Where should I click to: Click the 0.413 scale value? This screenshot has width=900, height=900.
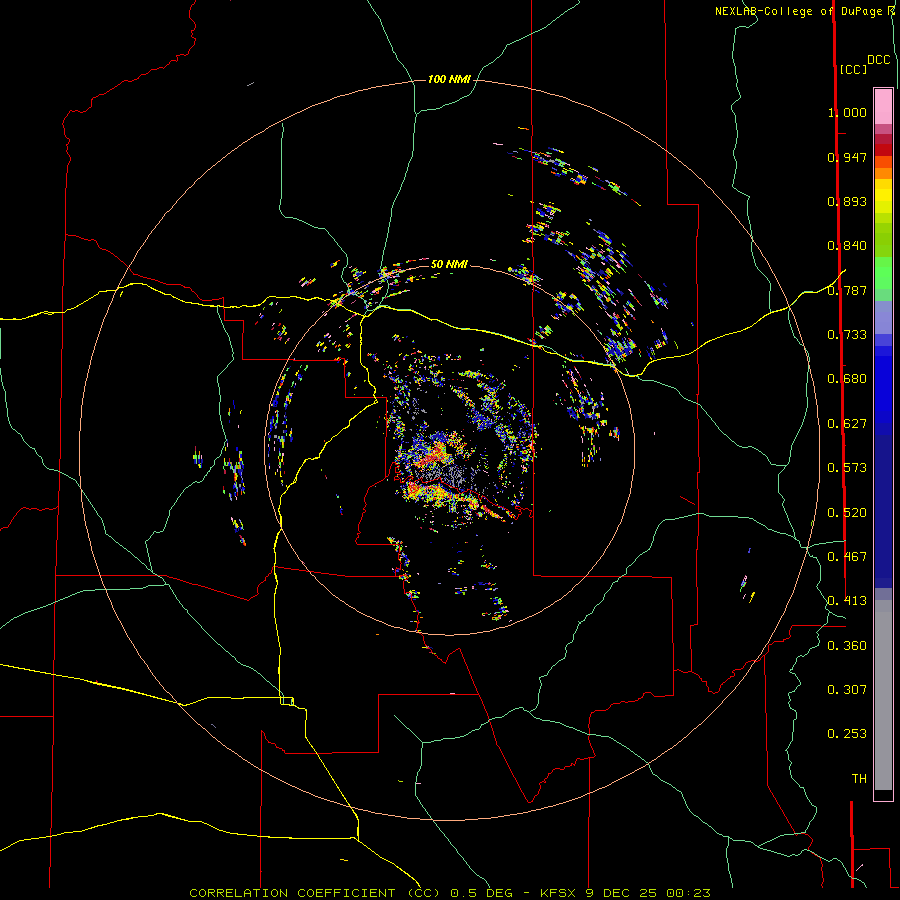pyautogui.click(x=847, y=601)
